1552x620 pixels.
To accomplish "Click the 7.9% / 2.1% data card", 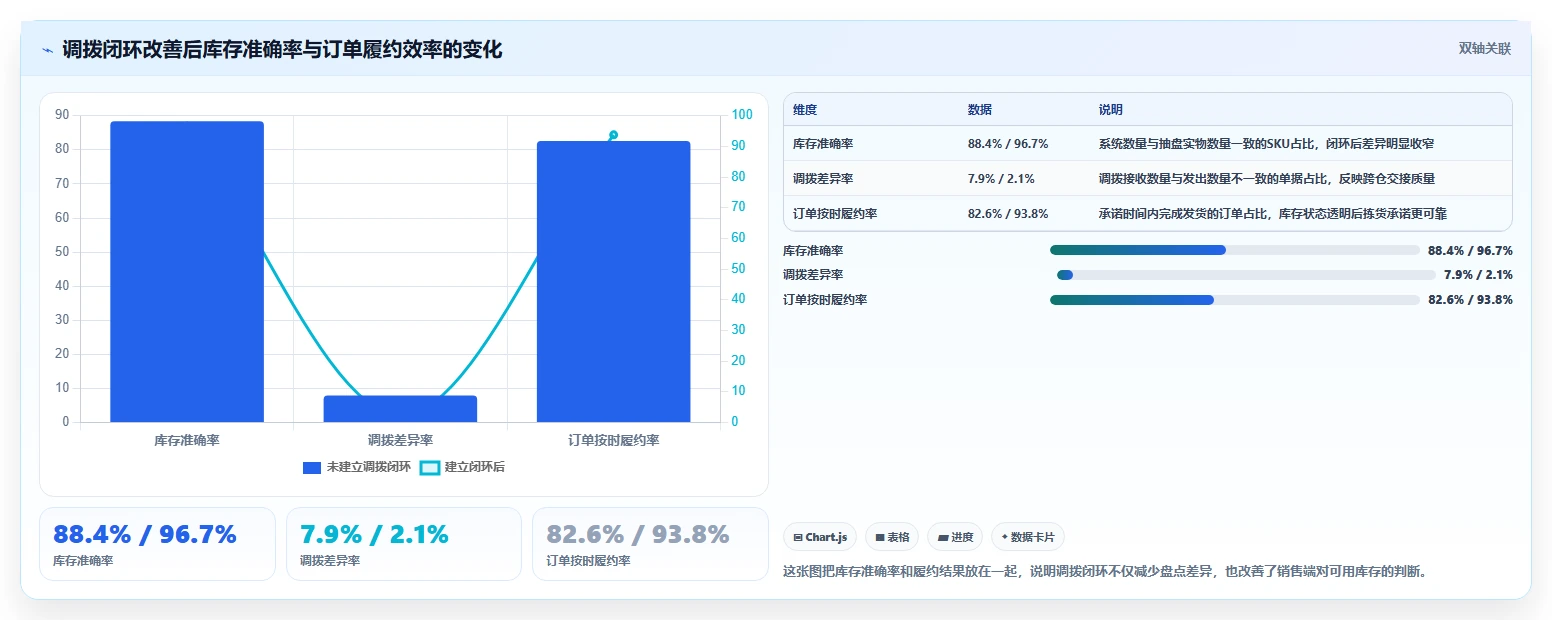I will pyautogui.click(x=404, y=544).
